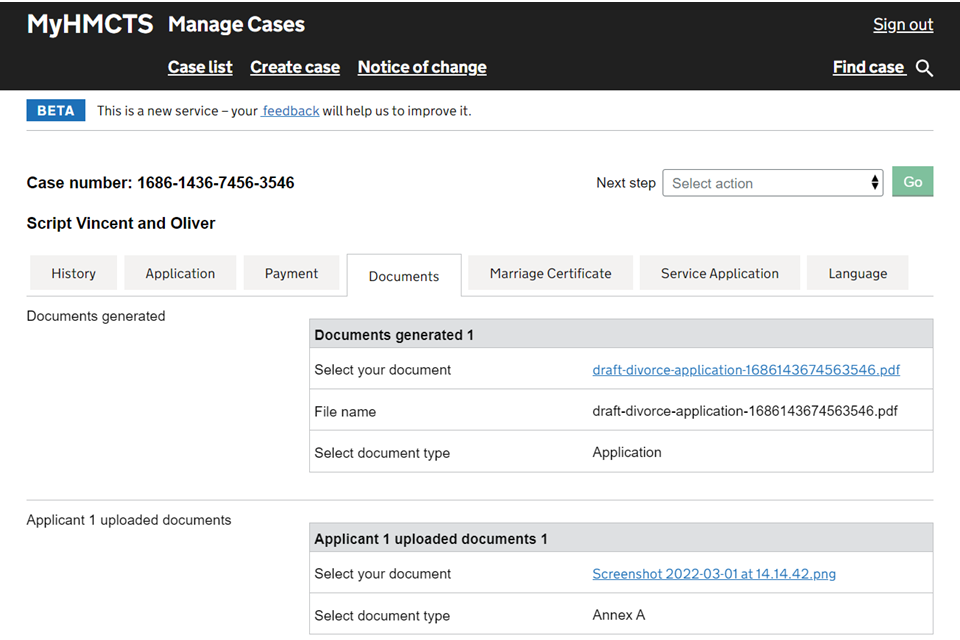
Task: Click the Find case link
Action: click(868, 67)
